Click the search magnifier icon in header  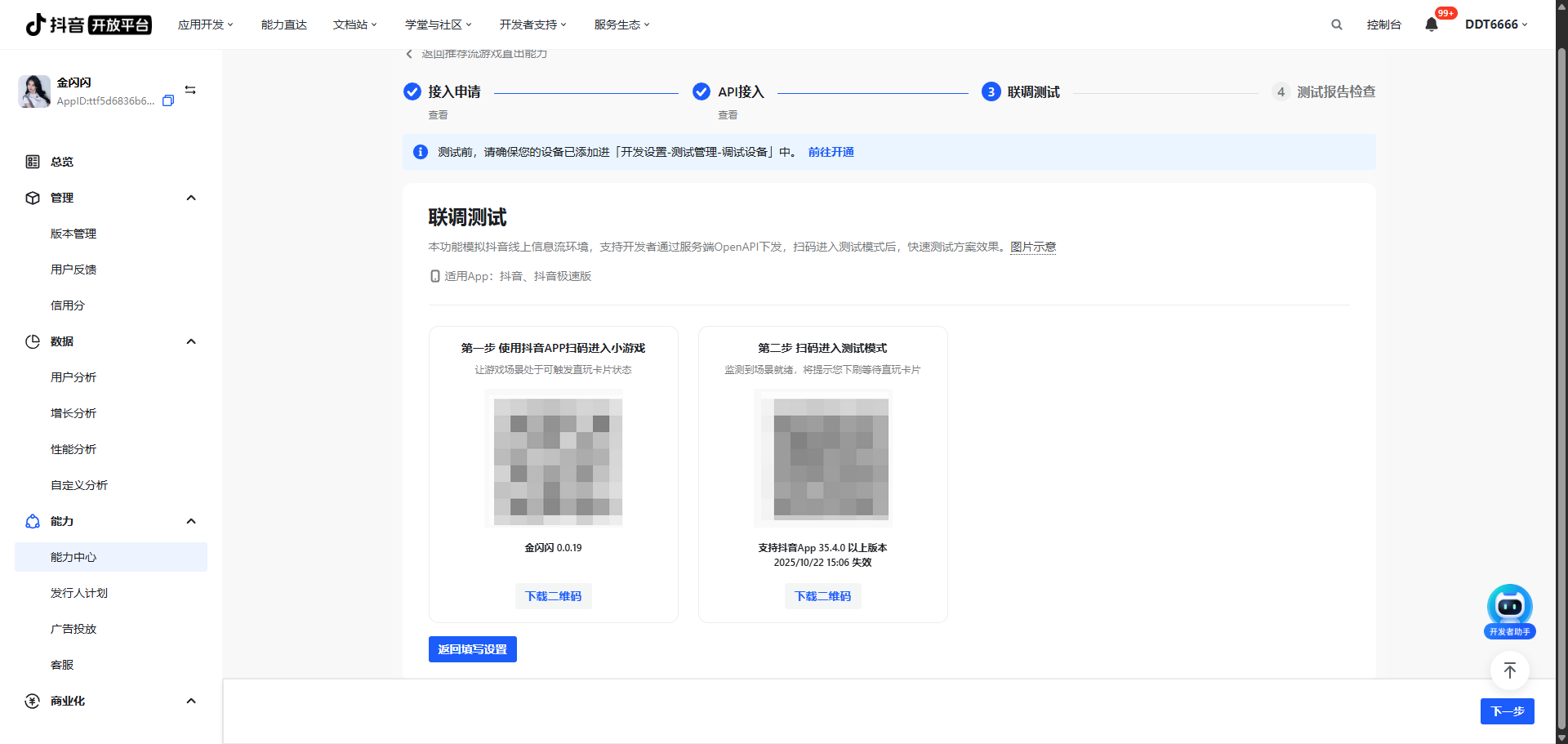tap(1337, 25)
